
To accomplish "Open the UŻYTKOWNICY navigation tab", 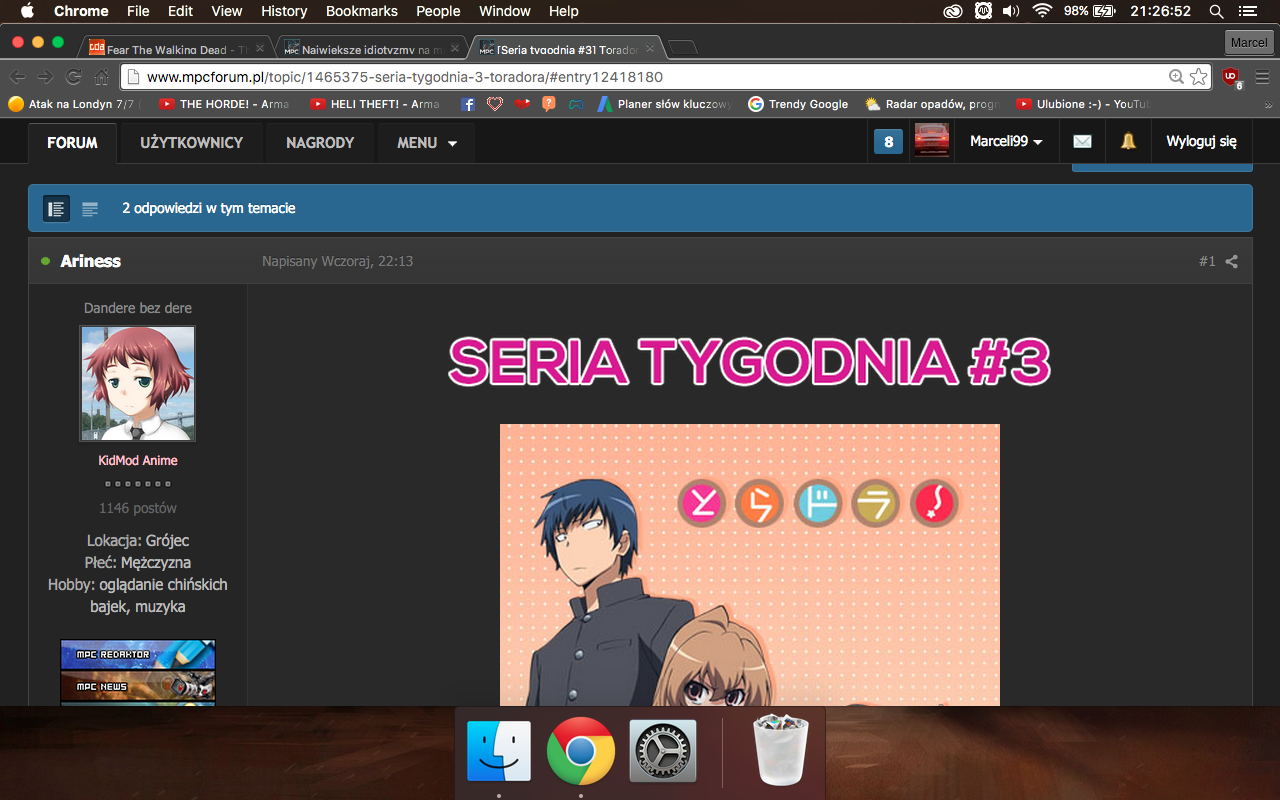I will (191, 142).
